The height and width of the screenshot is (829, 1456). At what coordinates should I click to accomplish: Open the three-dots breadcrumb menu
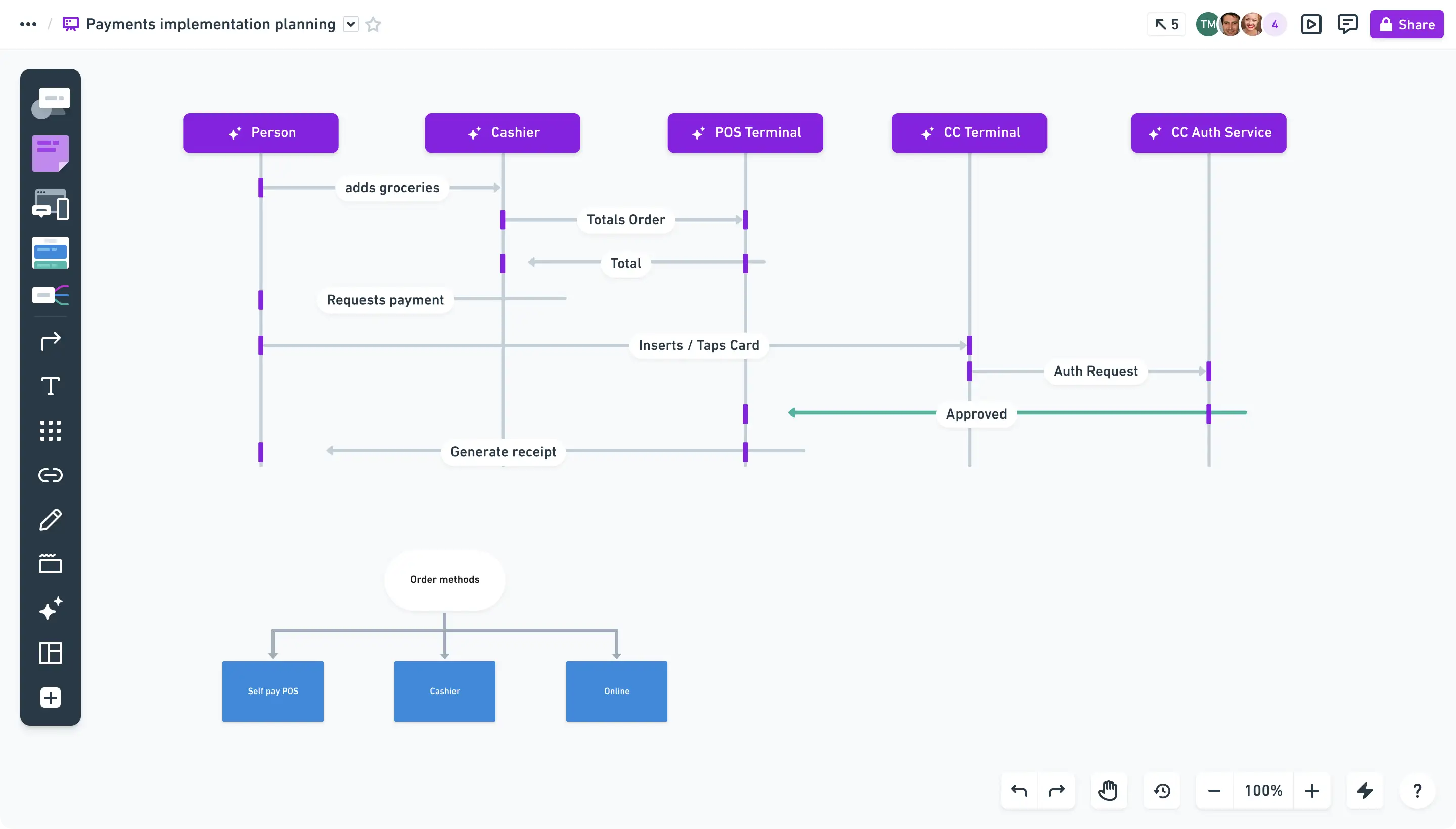coord(28,24)
